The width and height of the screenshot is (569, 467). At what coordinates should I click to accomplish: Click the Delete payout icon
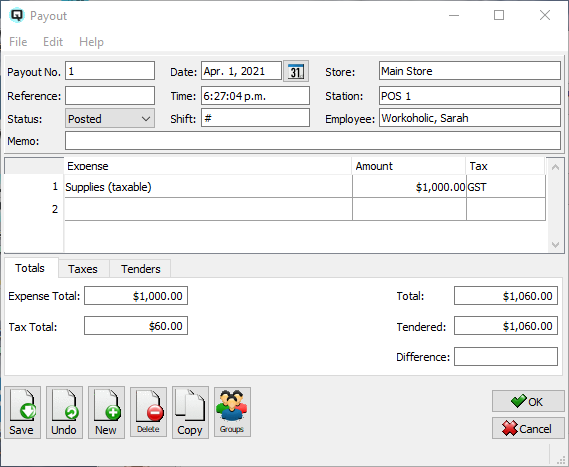pyautogui.click(x=148, y=411)
